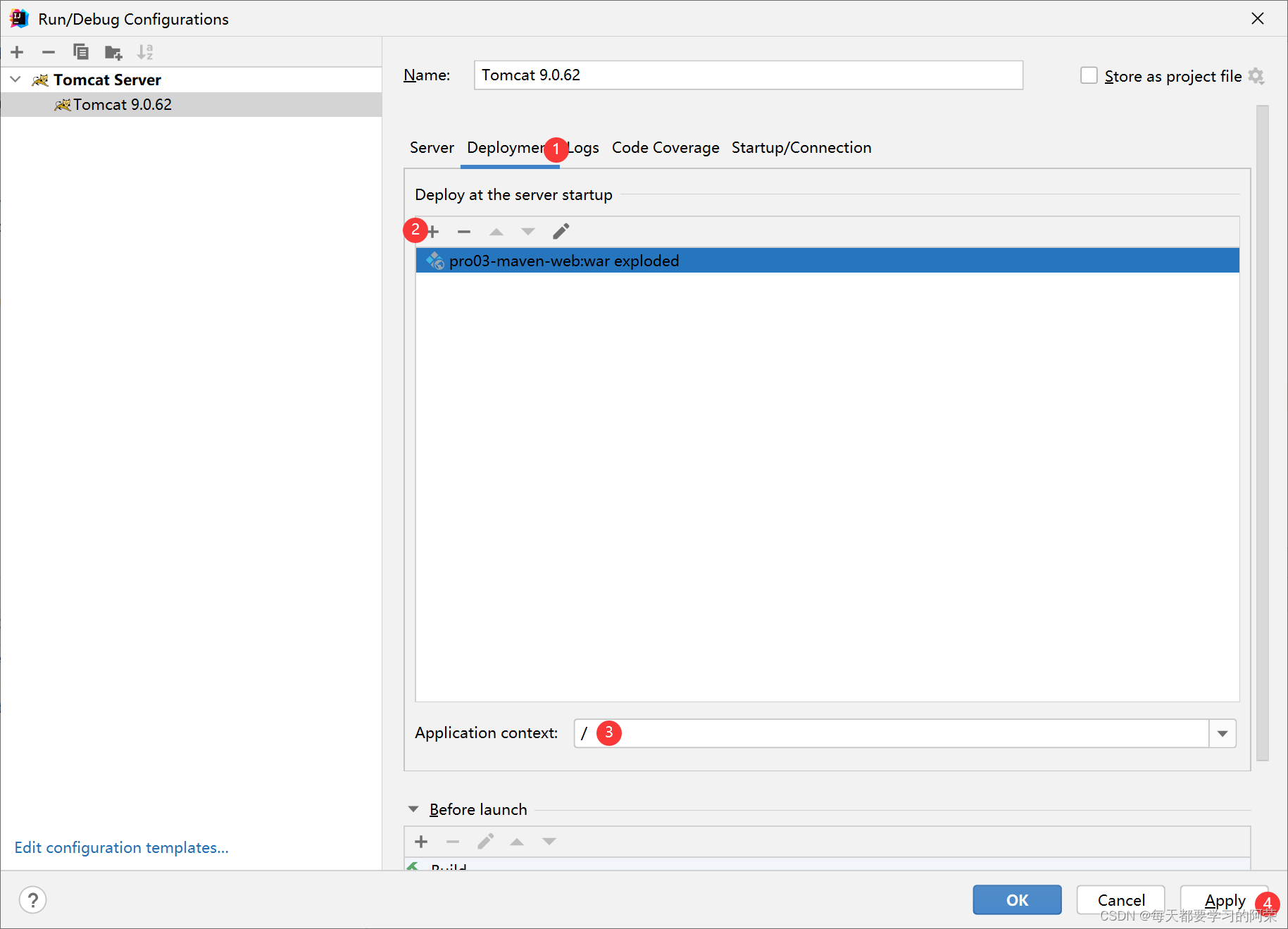1288x929 pixels.
Task: Open the Application context dropdown arrow
Action: click(1223, 733)
